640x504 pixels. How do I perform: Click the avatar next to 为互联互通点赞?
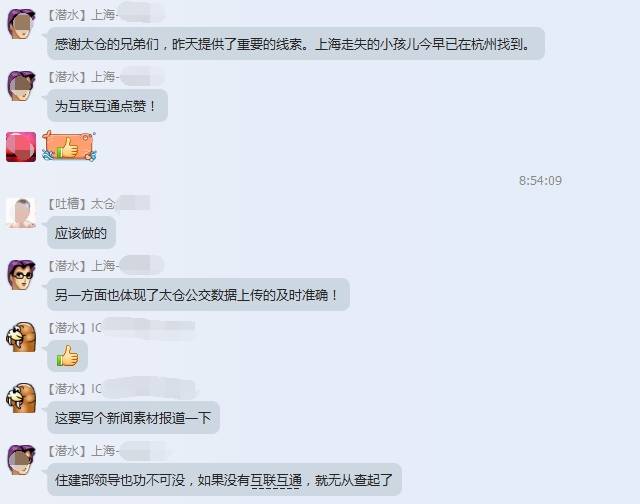pyautogui.click(x=22, y=86)
